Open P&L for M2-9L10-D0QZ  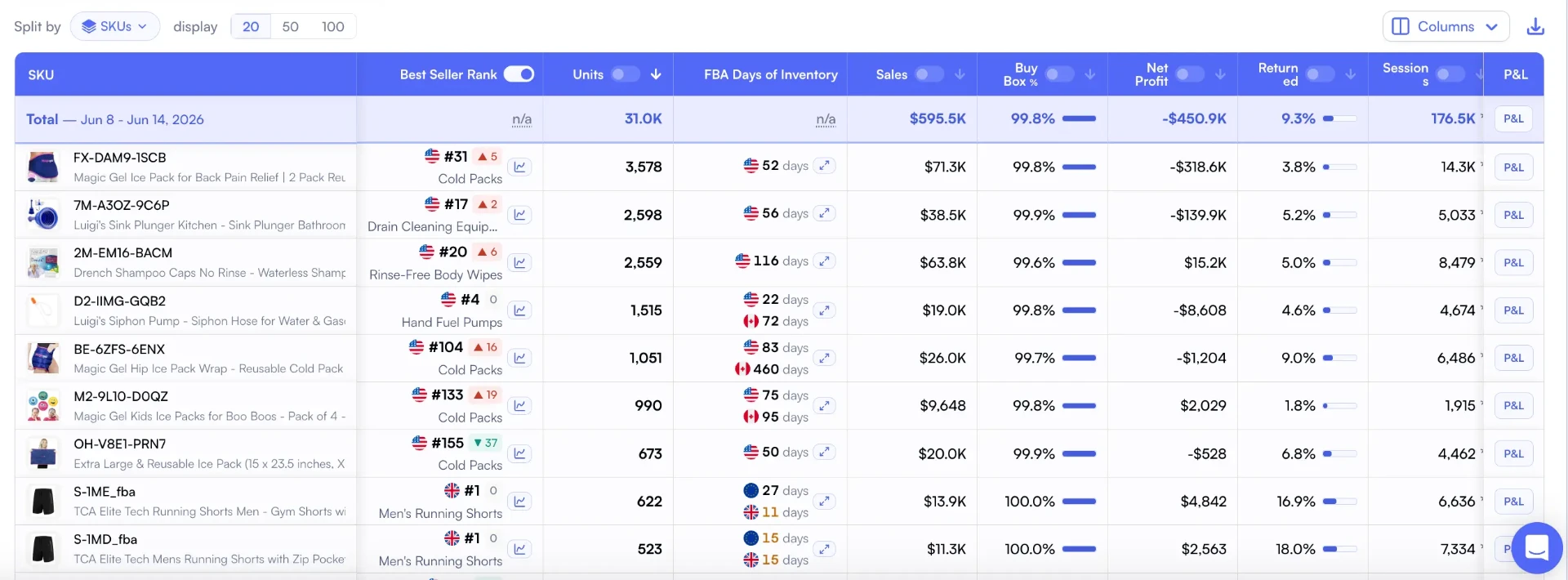point(1513,405)
